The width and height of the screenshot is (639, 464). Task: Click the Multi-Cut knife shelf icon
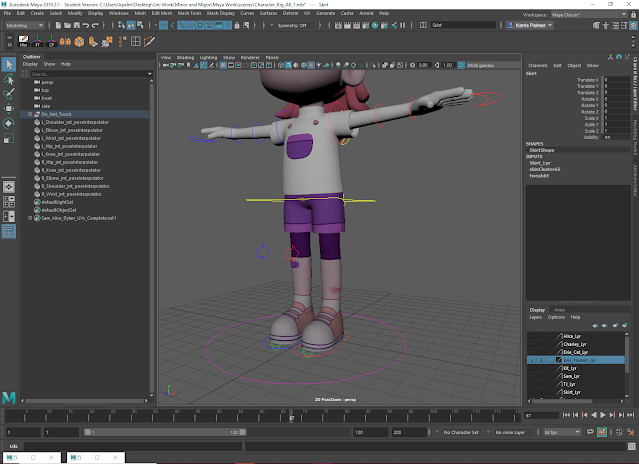[x=149, y=41]
